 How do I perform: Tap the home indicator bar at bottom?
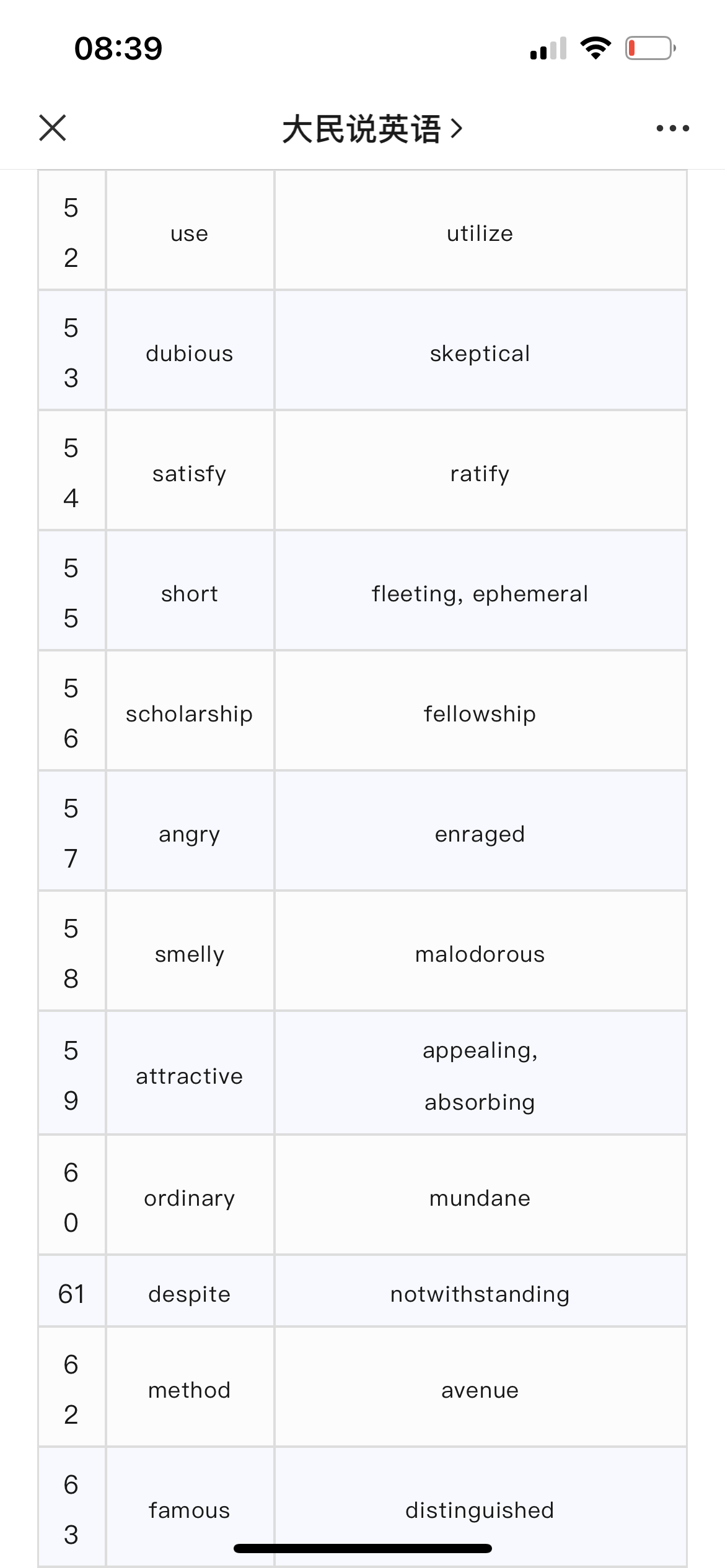click(362, 1548)
